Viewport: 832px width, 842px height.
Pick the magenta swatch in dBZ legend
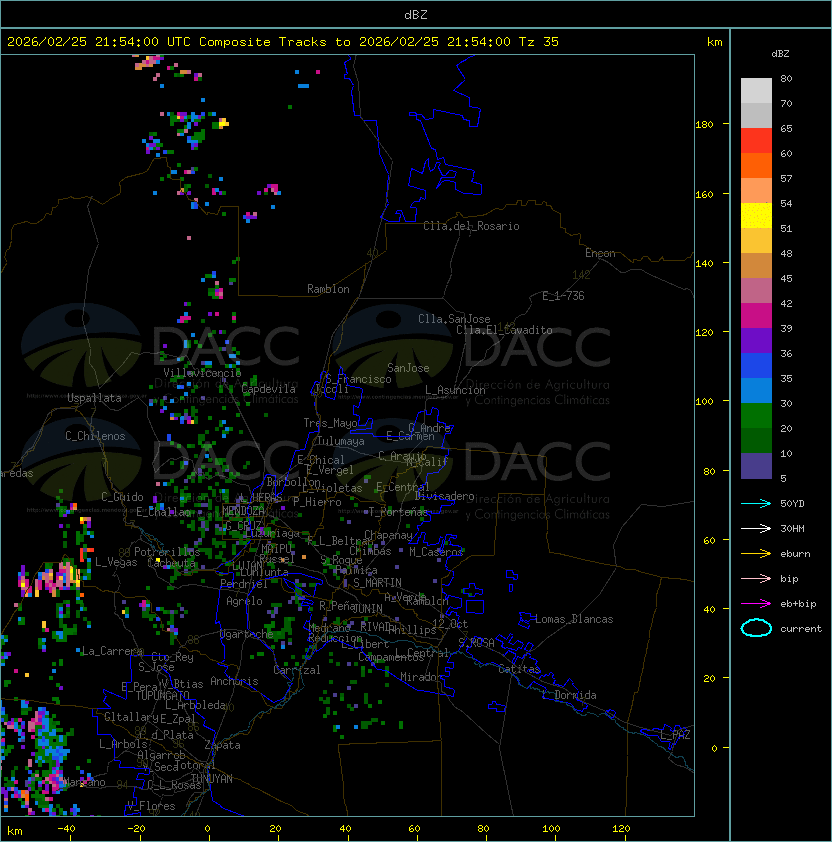point(756,316)
